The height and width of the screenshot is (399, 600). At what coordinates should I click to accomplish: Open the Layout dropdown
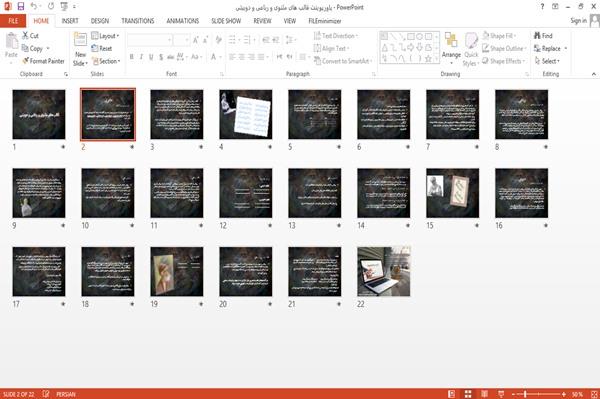click(106, 36)
